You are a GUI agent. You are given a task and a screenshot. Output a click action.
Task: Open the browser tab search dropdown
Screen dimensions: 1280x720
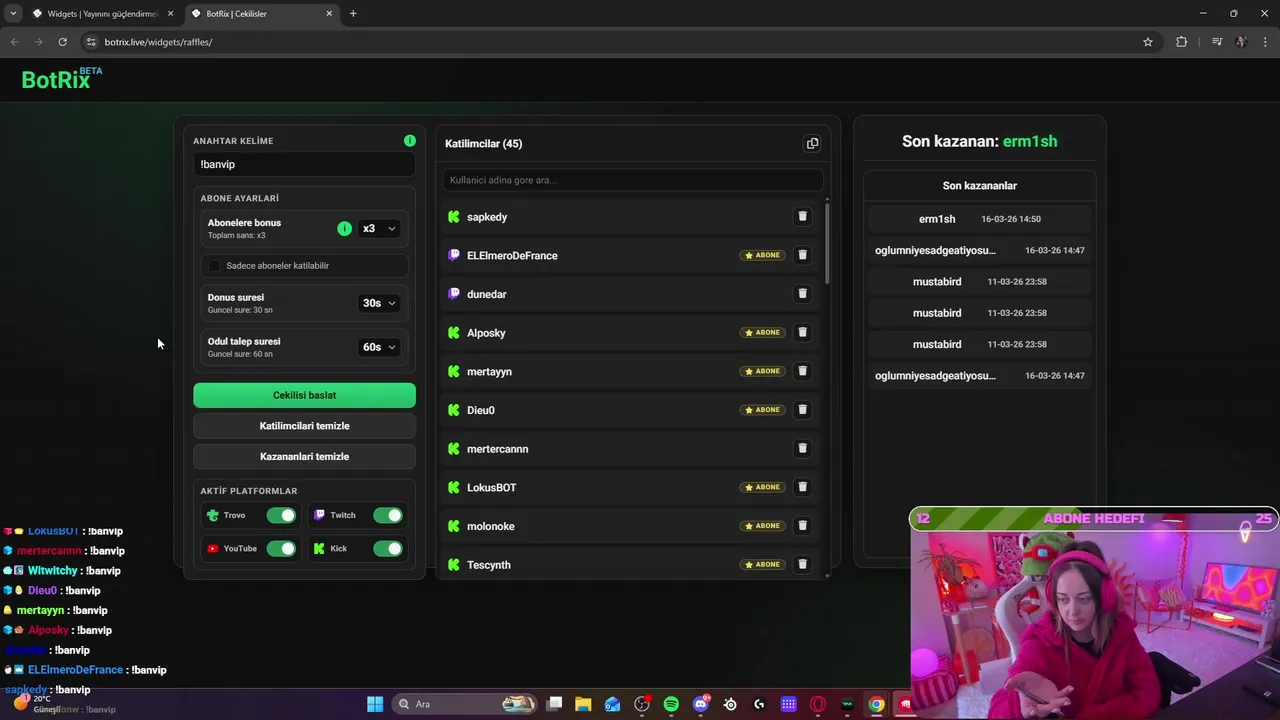coord(13,14)
